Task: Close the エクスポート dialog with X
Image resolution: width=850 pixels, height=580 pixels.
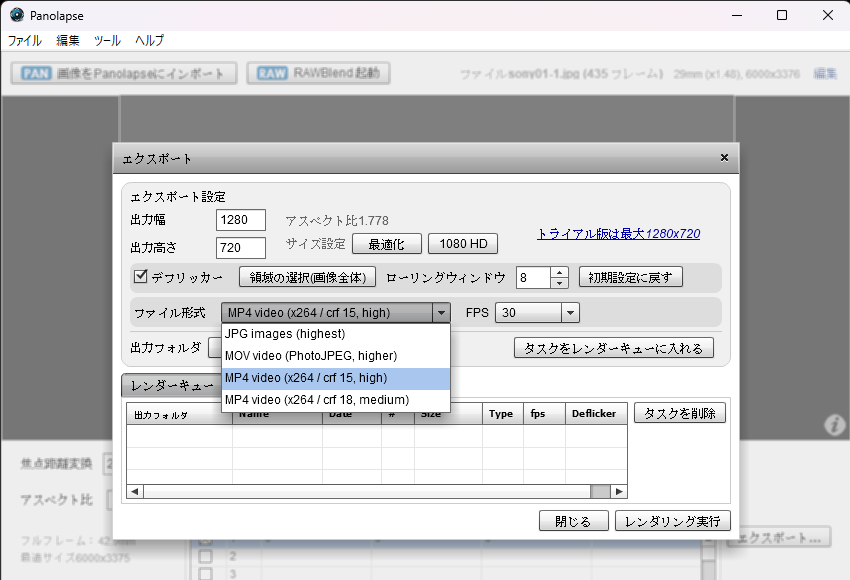Action: coord(724,158)
